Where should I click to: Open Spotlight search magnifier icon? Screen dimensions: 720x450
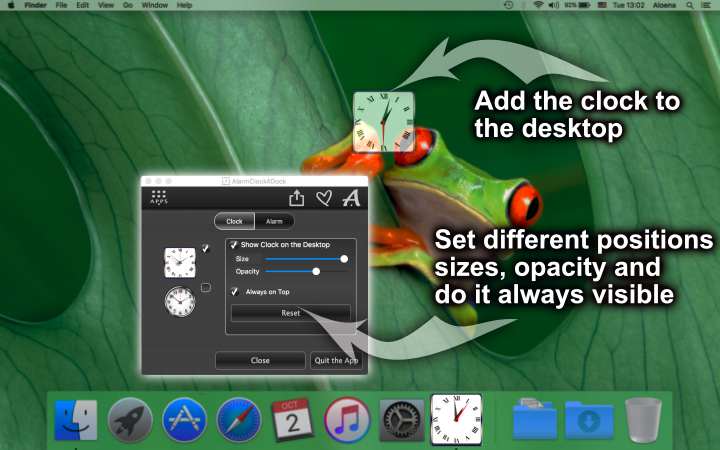(x=690, y=5)
